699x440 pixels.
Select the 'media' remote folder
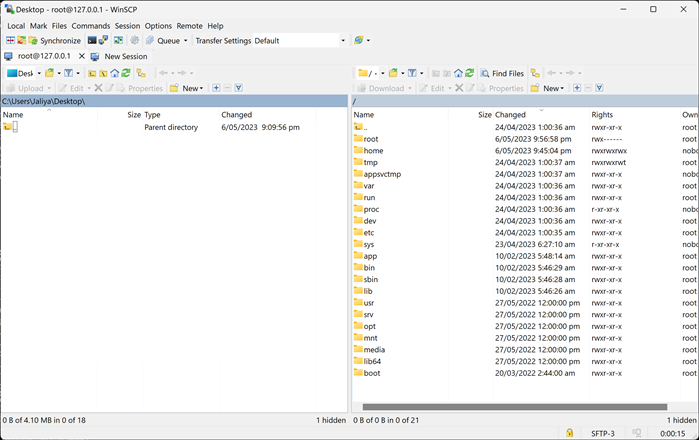point(374,350)
